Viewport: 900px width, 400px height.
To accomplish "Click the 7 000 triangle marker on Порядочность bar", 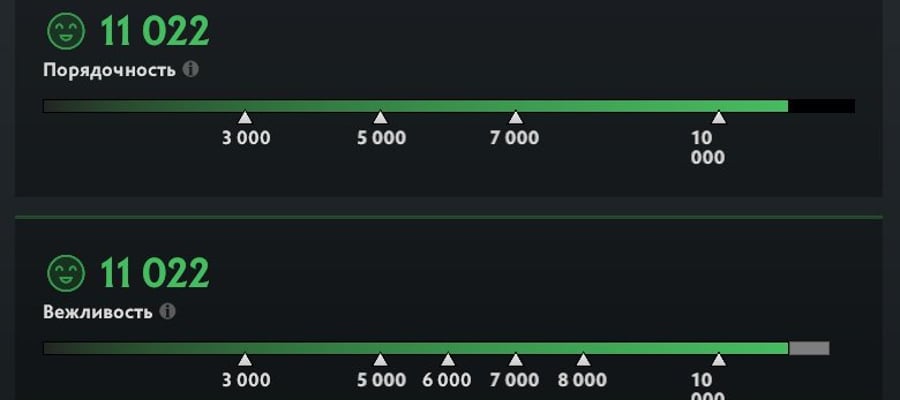I will 515,118.
